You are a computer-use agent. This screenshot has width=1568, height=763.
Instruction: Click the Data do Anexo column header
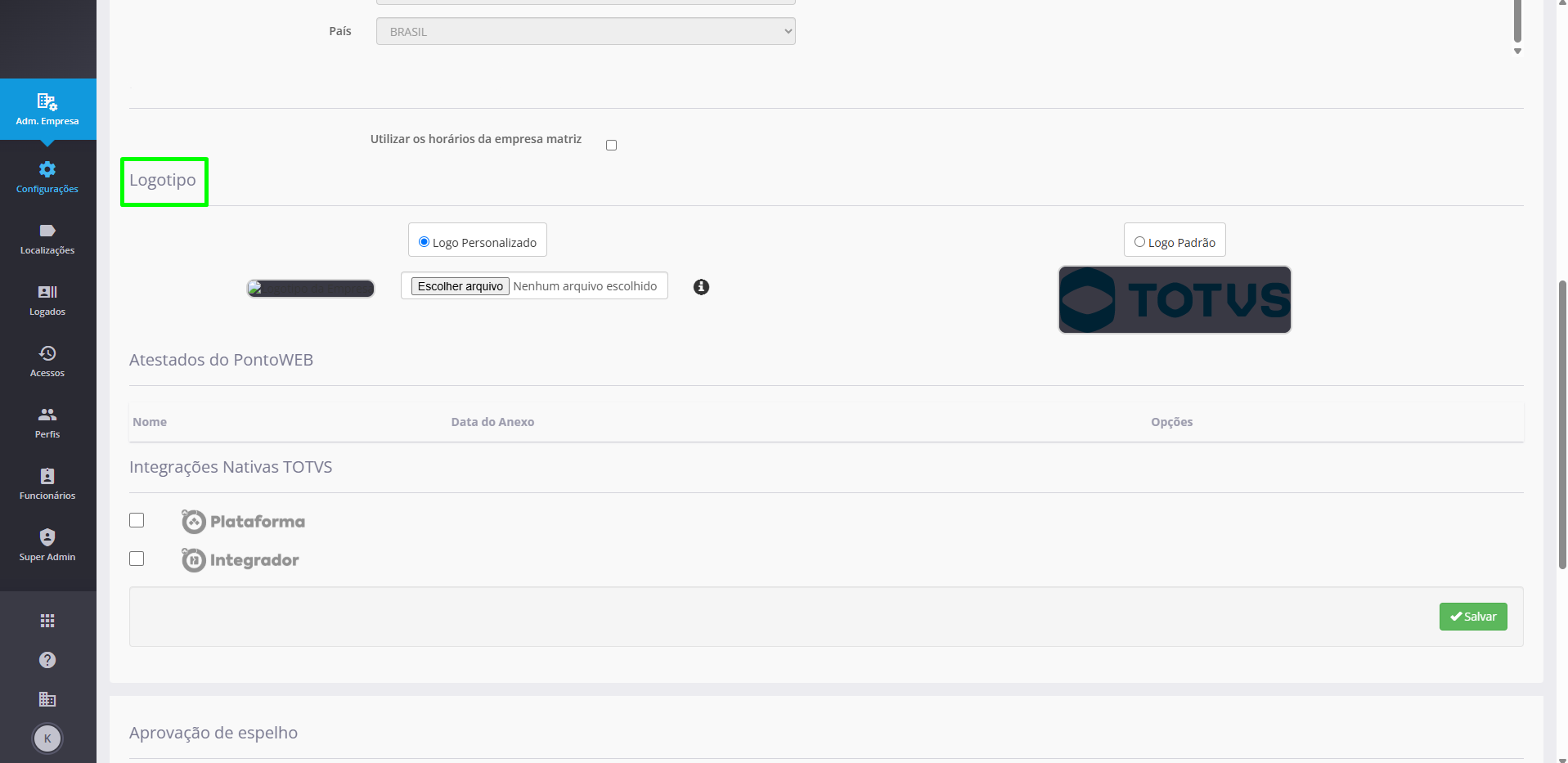(x=492, y=422)
